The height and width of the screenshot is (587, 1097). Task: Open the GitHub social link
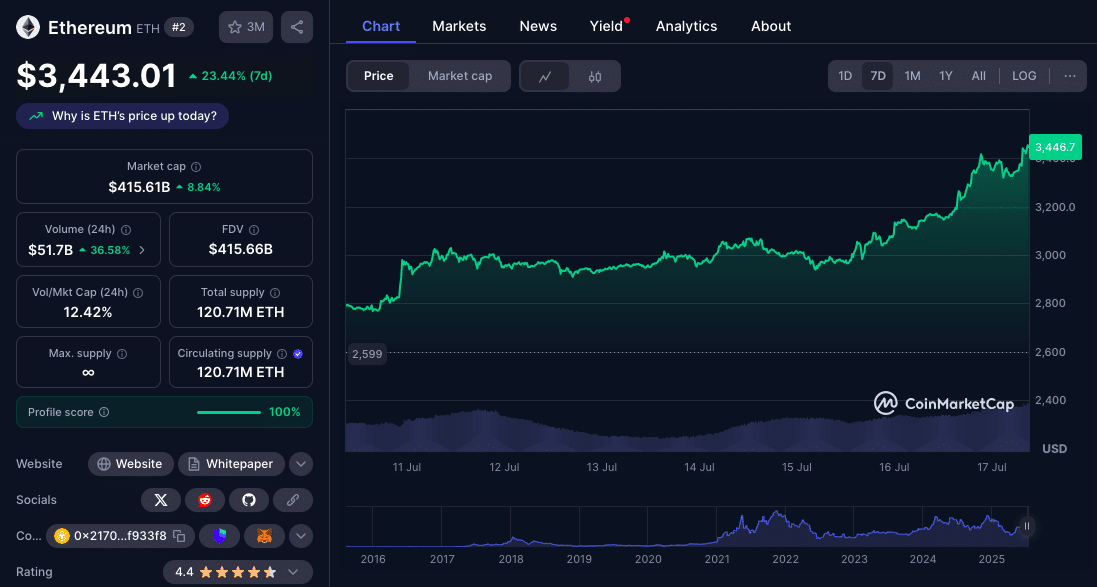[249, 500]
